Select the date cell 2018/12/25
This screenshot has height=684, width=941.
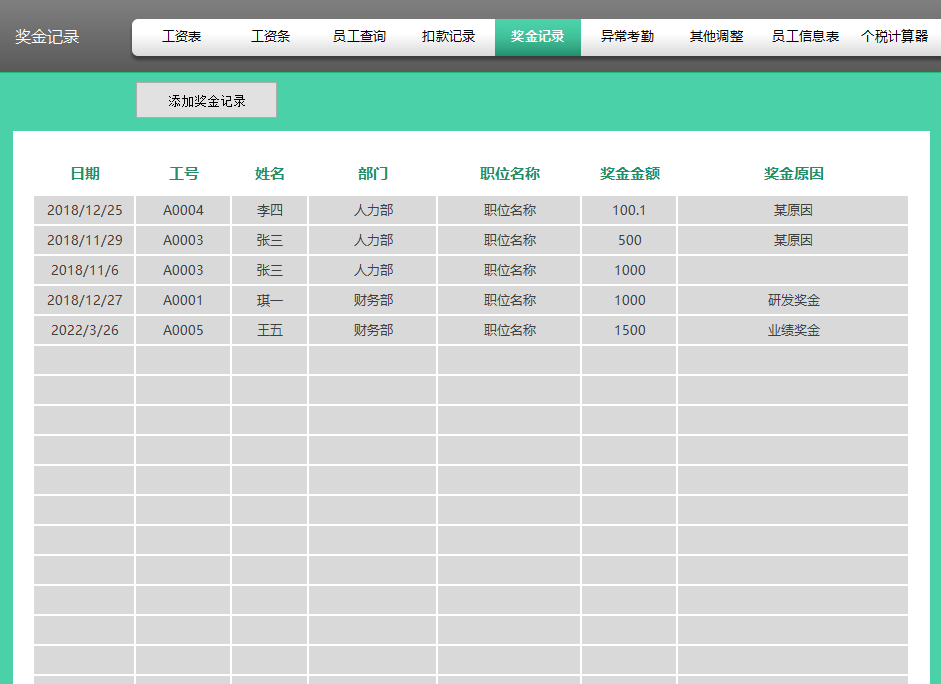tap(83, 210)
